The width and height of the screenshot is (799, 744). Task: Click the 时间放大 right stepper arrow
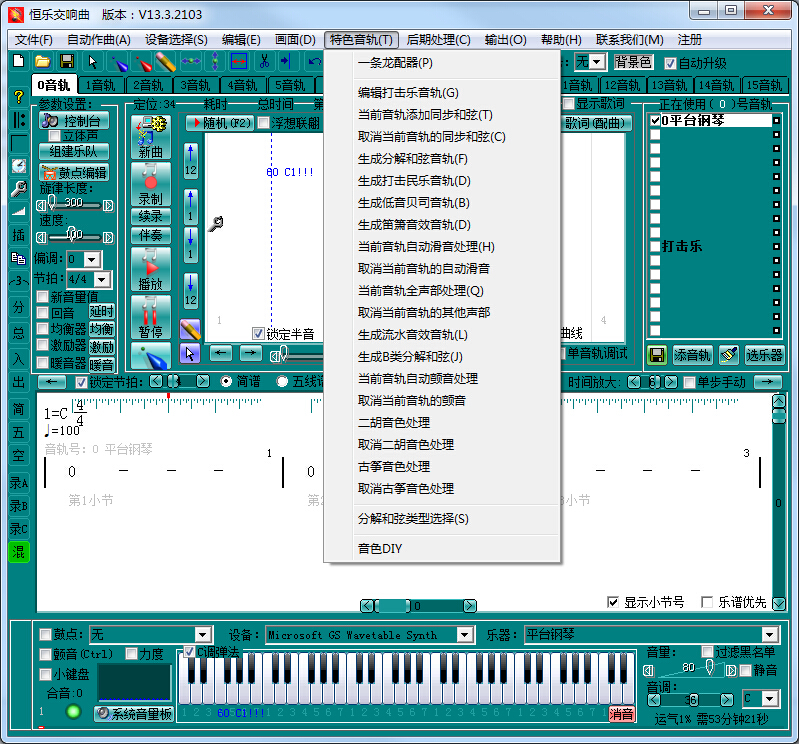[671, 382]
